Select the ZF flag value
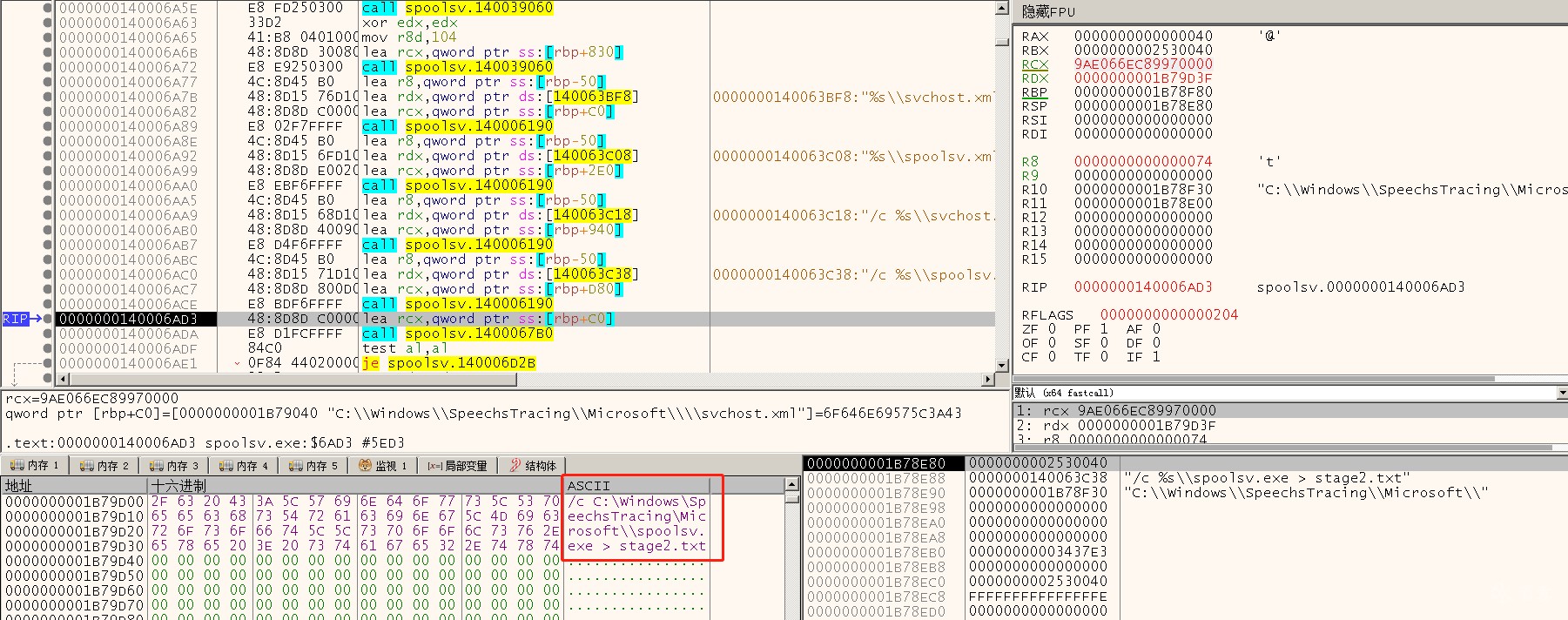This screenshot has width=1568, height=620. pos(1052,329)
